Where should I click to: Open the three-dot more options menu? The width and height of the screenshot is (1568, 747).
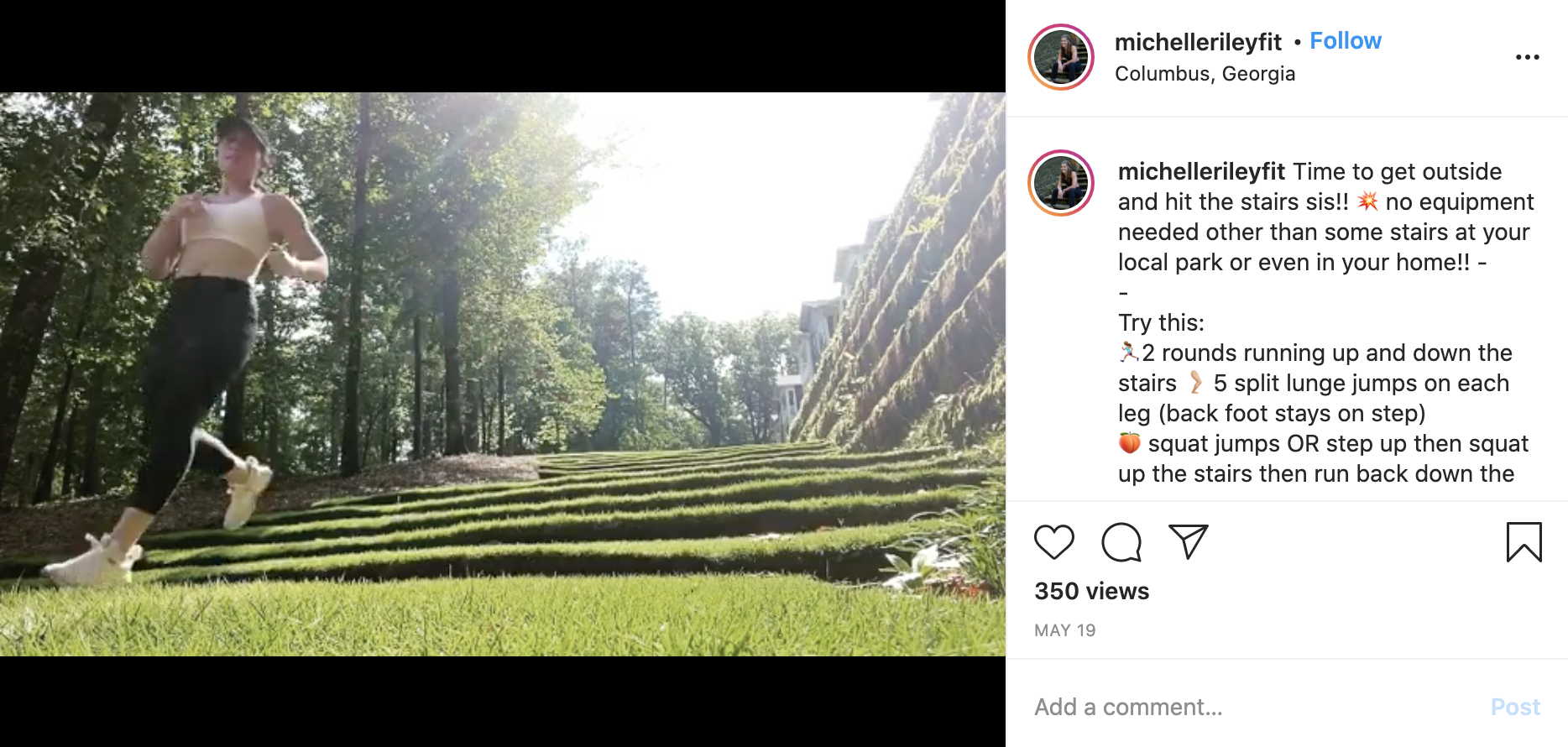(x=1527, y=57)
